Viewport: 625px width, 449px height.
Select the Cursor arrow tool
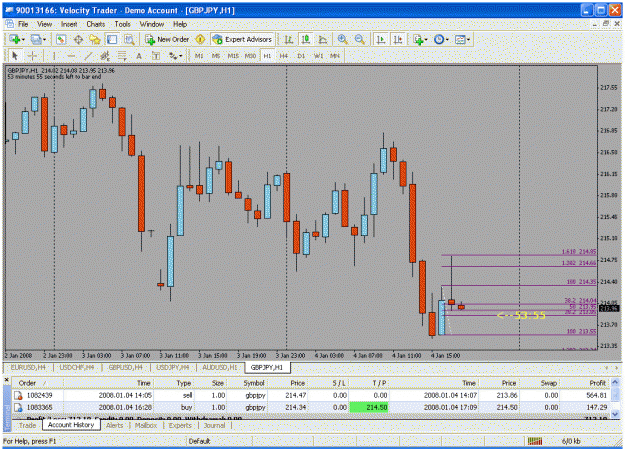[x=15, y=56]
